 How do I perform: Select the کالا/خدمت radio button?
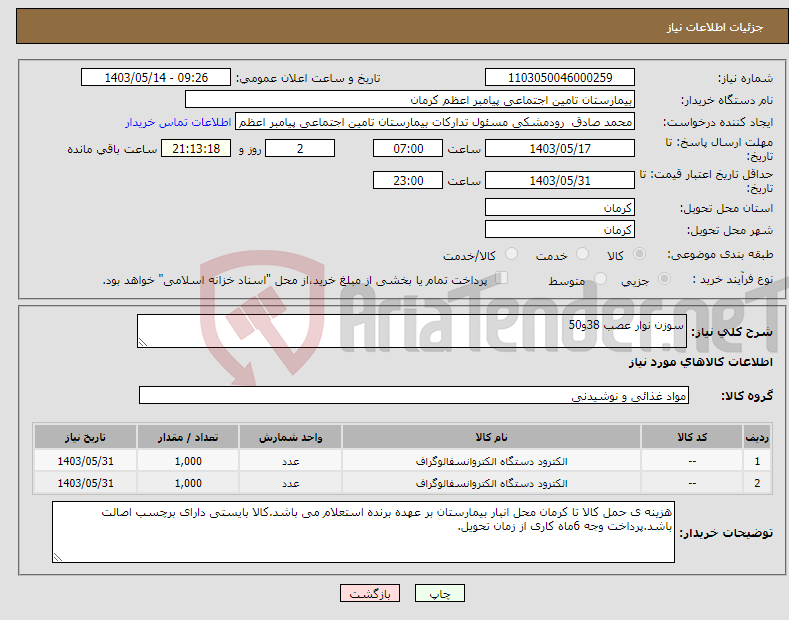511,254
